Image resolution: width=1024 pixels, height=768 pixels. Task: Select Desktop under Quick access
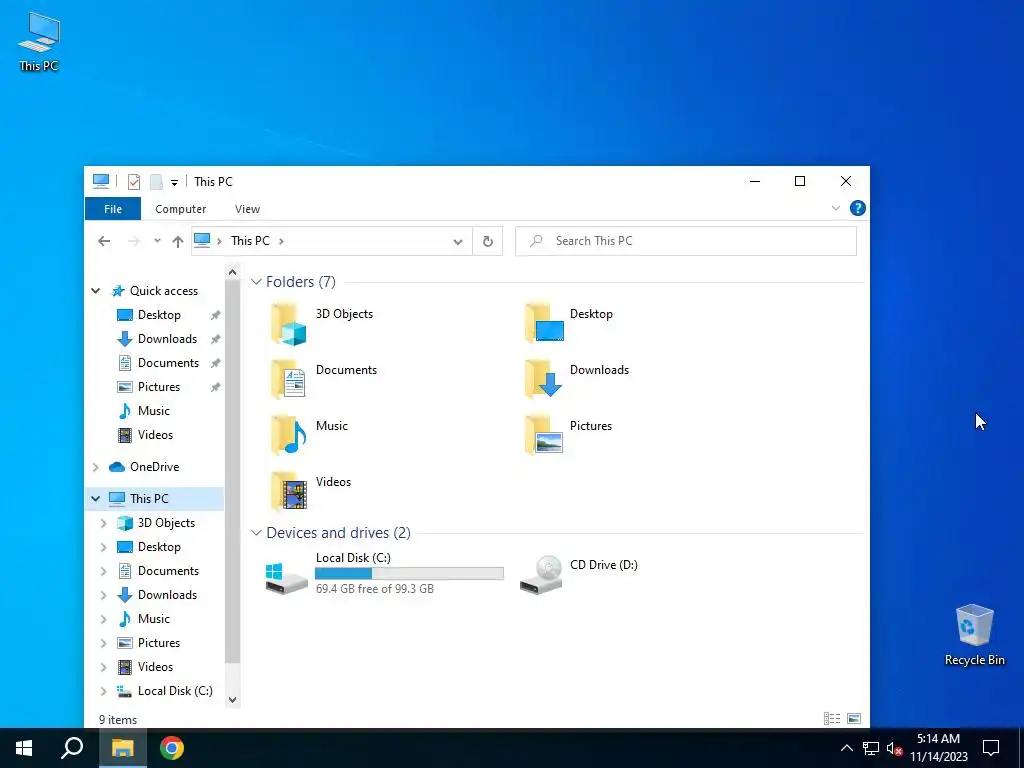pos(159,315)
